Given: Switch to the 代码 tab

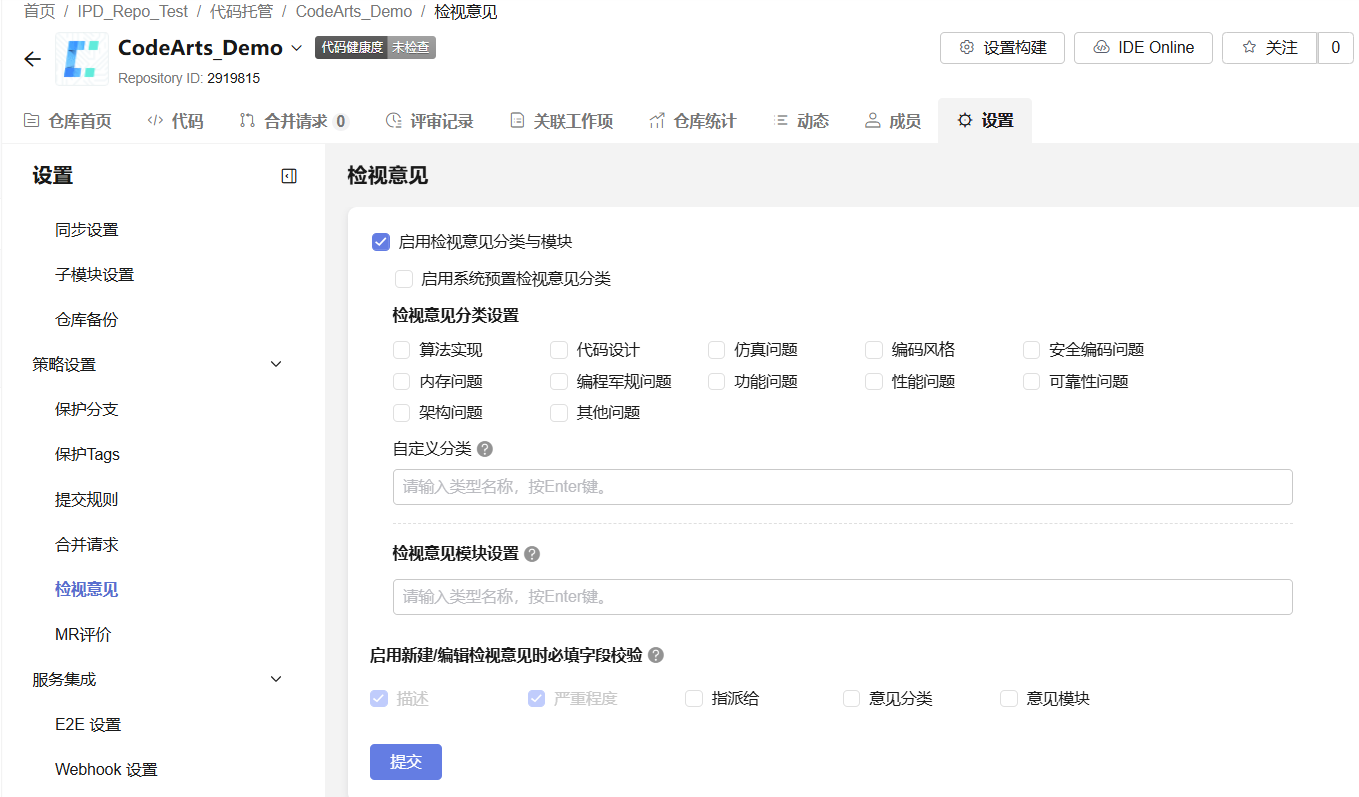Looking at the screenshot, I should coord(175,121).
